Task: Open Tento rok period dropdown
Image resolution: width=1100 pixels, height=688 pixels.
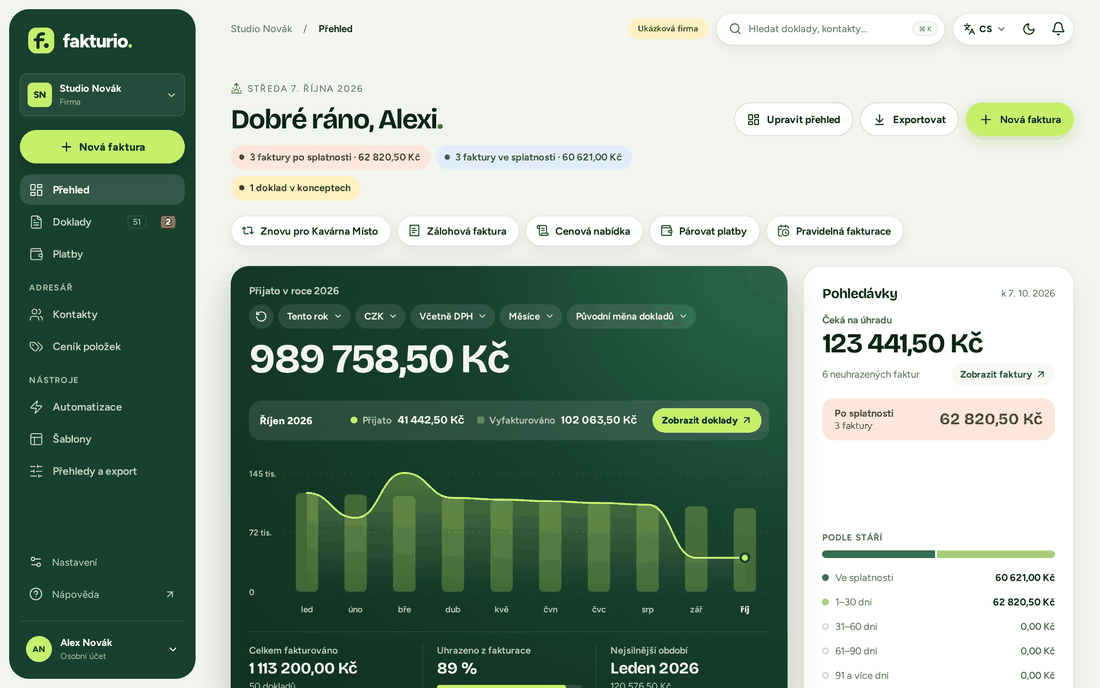Action: pyautogui.click(x=314, y=316)
